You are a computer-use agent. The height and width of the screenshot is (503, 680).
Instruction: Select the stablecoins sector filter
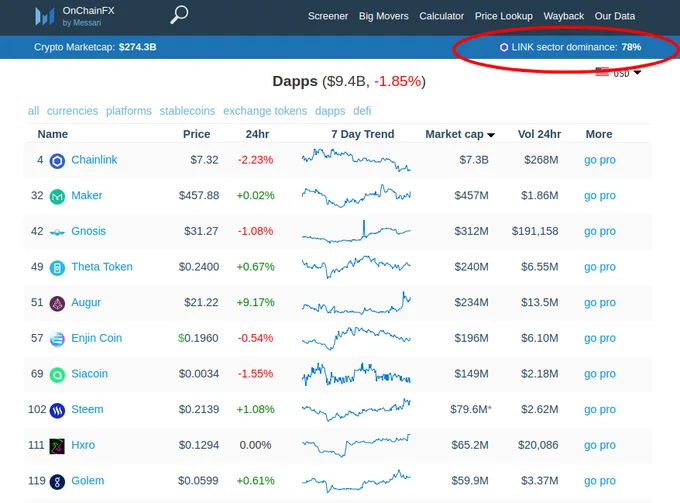click(x=187, y=111)
